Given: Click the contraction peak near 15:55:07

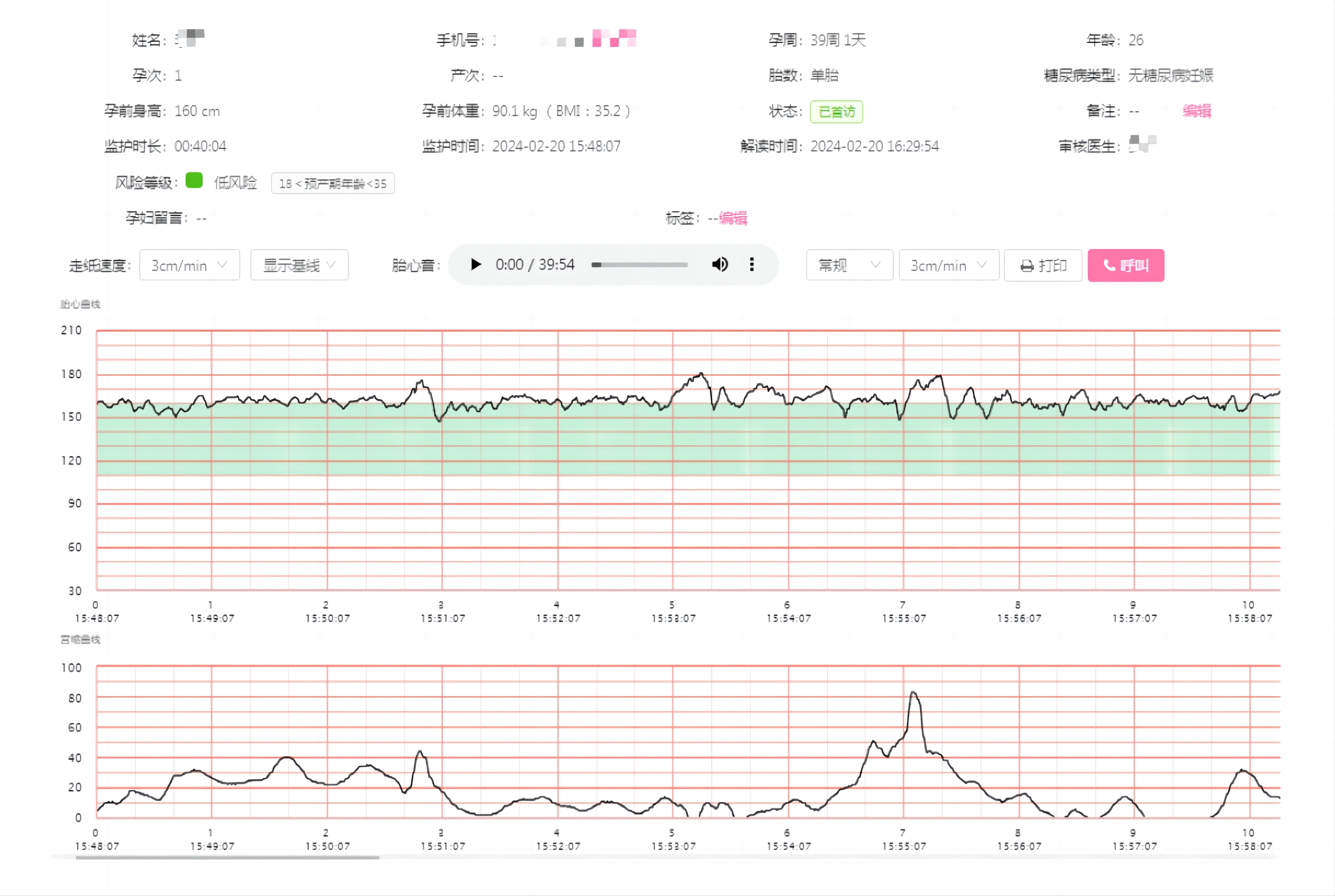Looking at the screenshot, I should (913, 694).
